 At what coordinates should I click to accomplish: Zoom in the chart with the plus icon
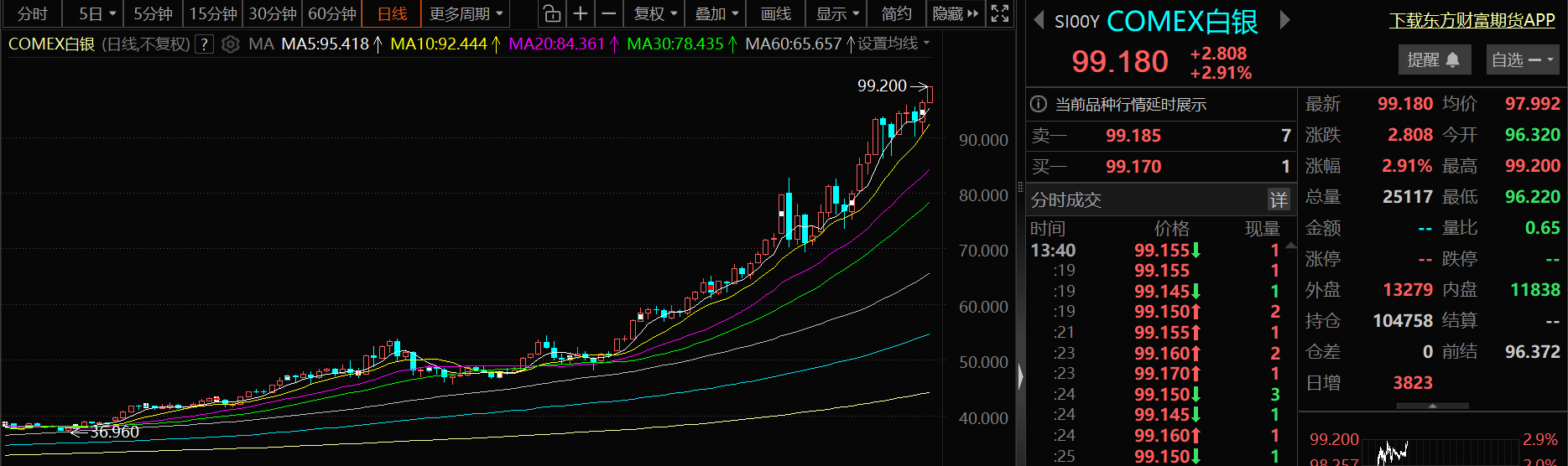581,14
